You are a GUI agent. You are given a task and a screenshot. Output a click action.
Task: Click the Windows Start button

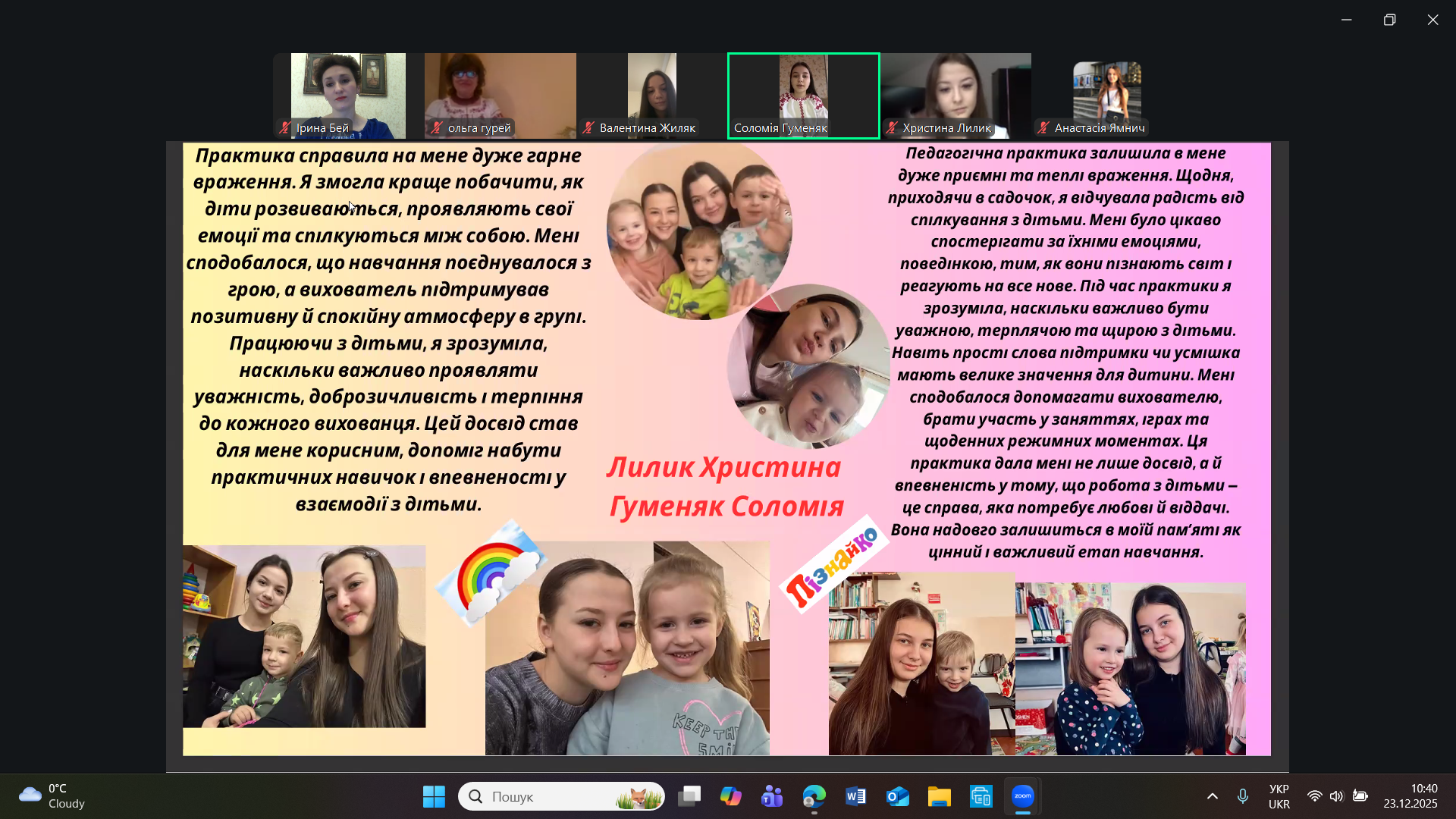tap(434, 796)
